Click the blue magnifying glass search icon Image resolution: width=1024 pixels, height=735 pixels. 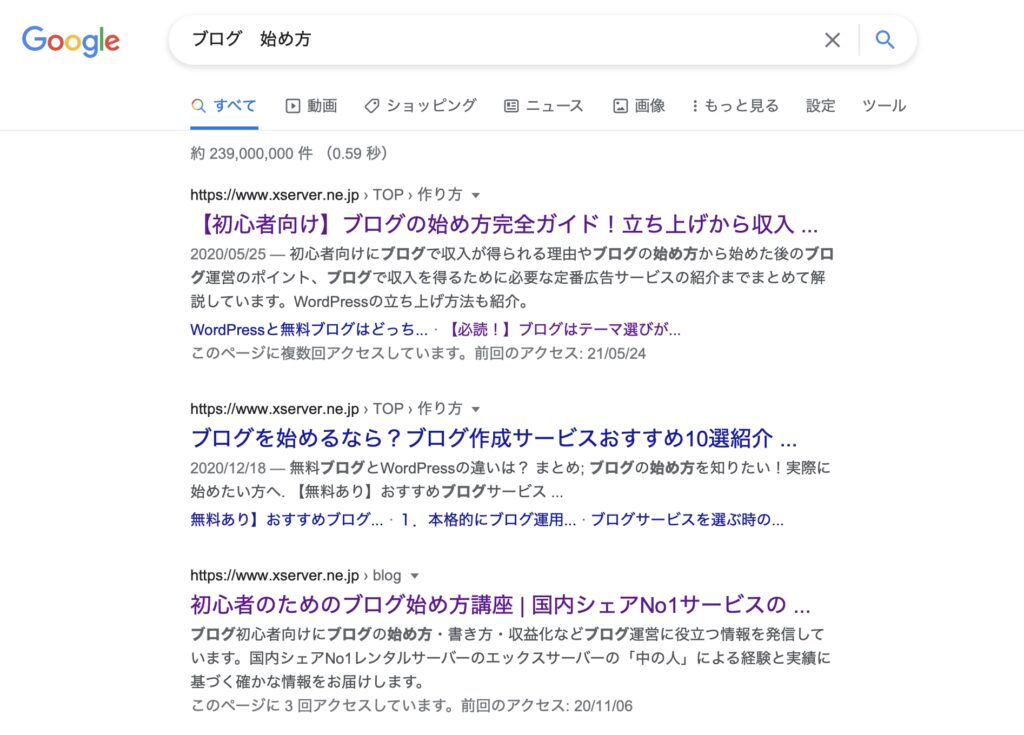tap(885, 40)
